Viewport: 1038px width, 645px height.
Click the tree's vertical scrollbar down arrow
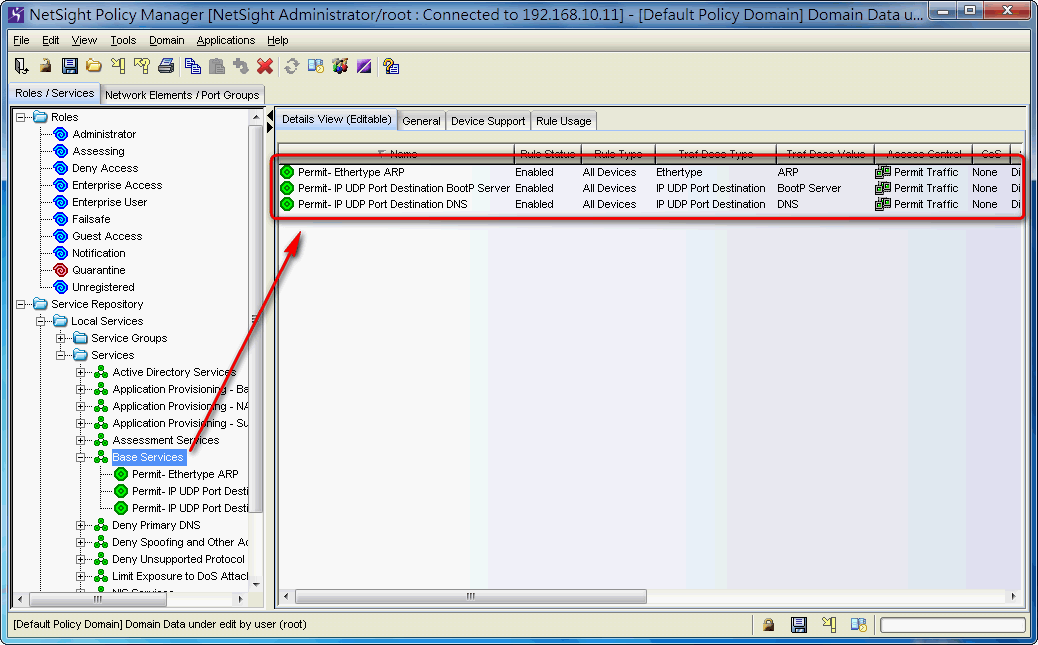coord(256,585)
